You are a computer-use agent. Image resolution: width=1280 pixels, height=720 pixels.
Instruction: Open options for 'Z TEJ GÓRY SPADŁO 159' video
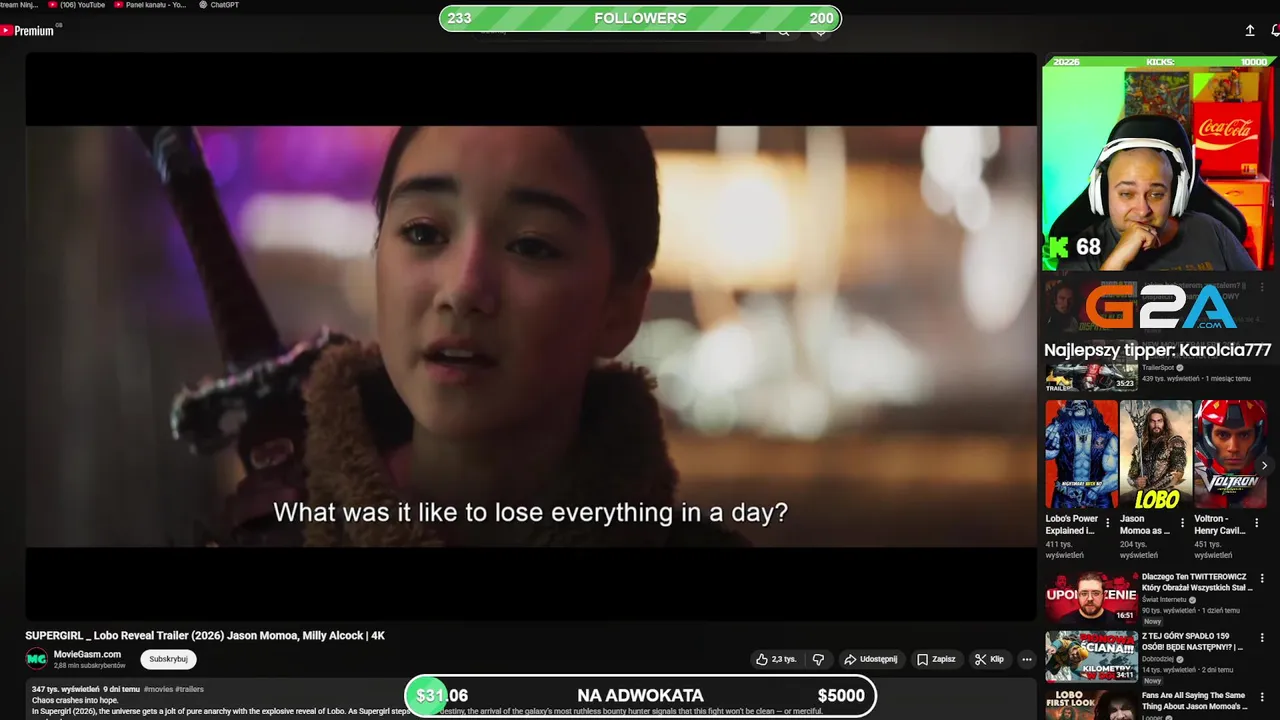click(x=1262, y=637)
